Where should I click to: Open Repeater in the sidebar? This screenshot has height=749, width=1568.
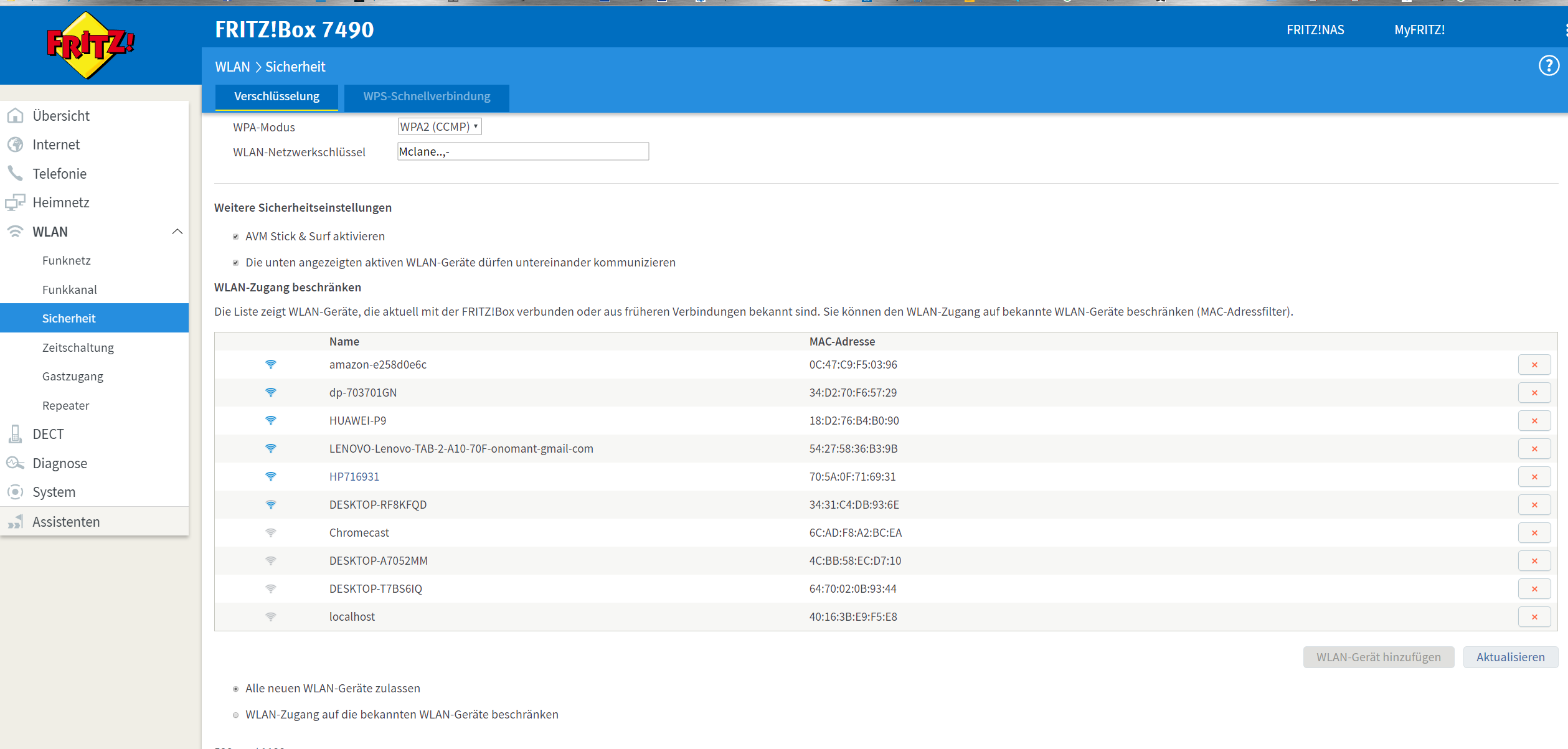coord(66,405)
